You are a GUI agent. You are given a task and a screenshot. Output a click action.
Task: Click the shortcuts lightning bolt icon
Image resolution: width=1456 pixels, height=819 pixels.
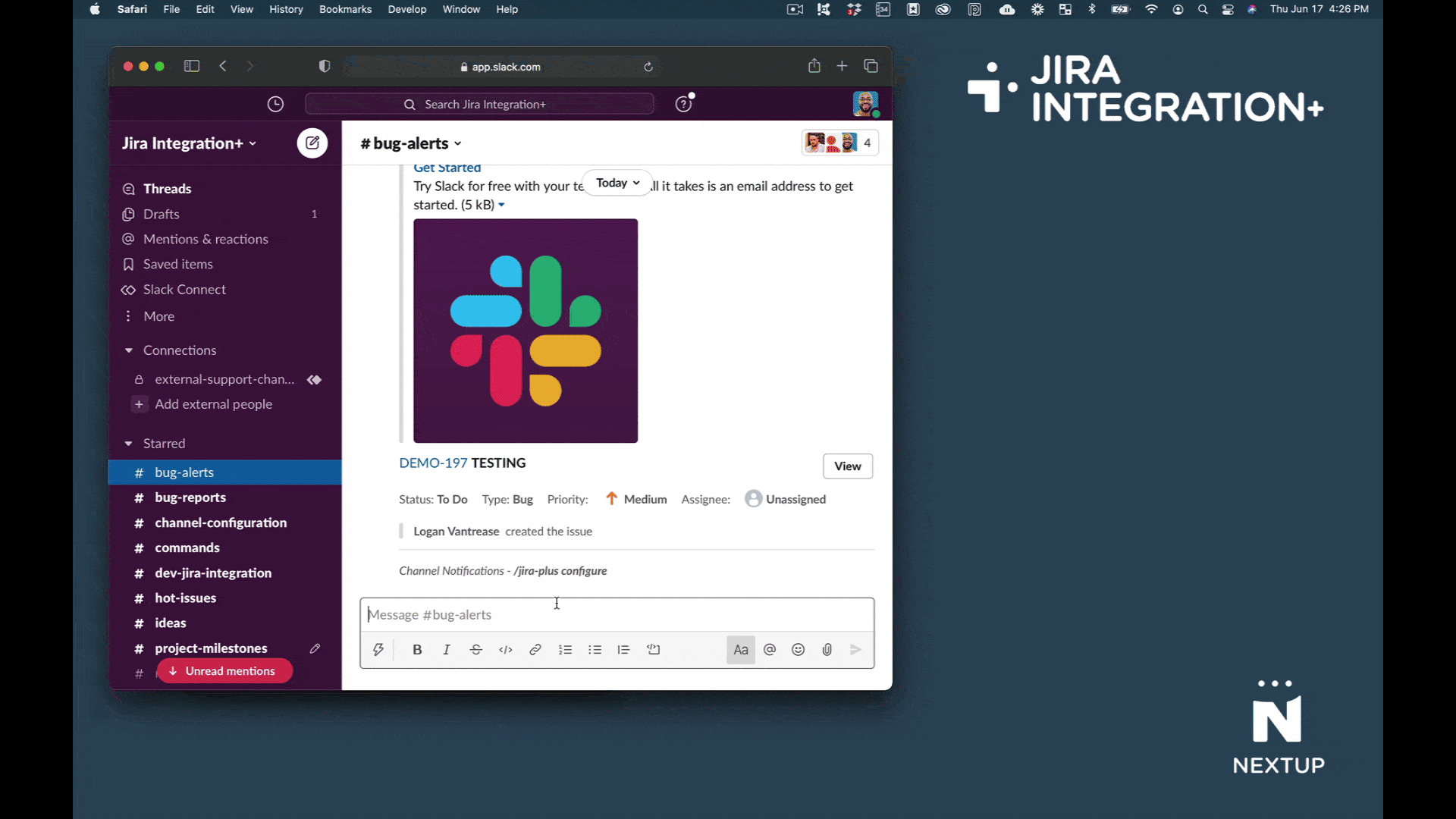[378, 650]
